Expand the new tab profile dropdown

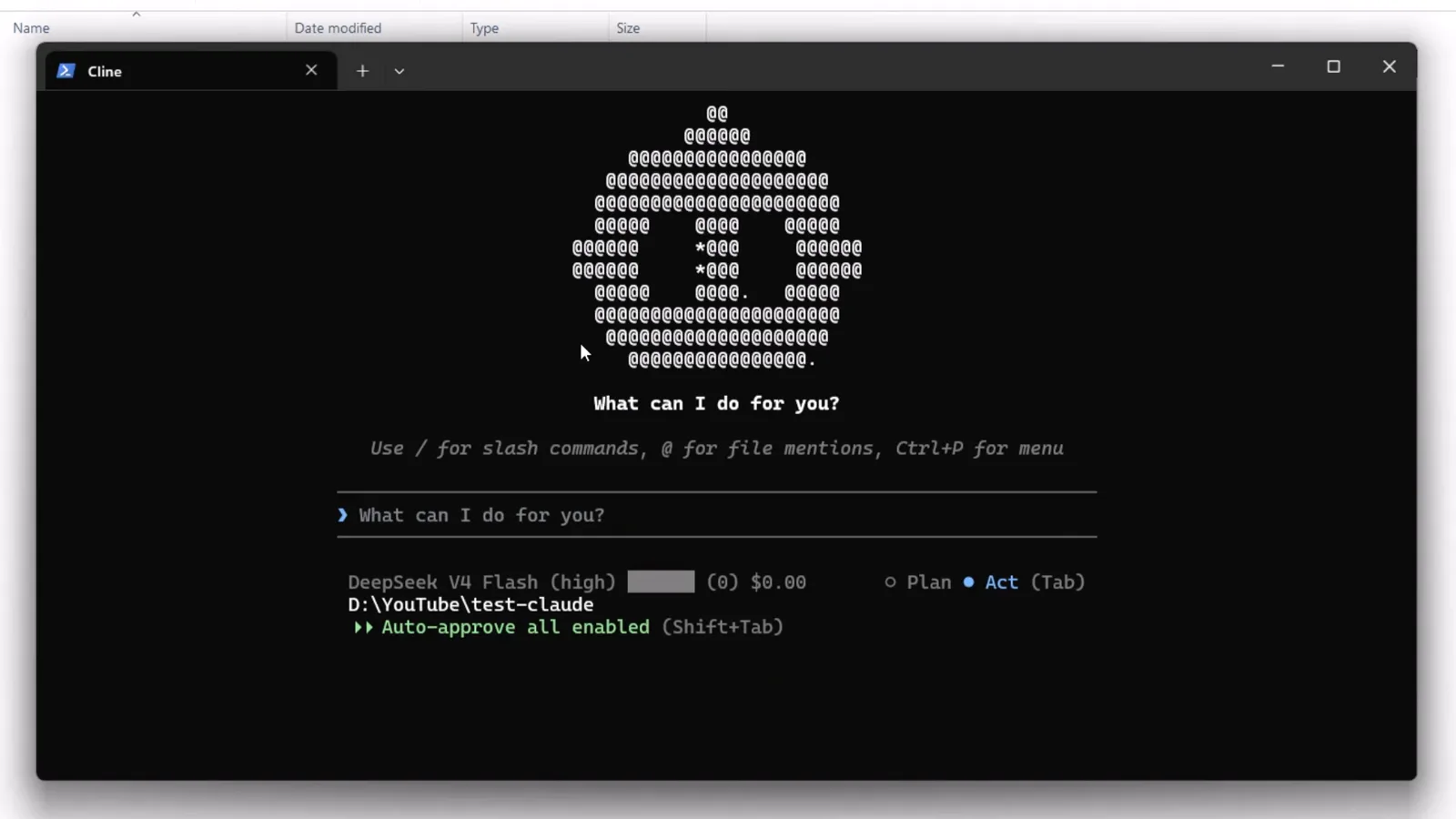point(399,71)
